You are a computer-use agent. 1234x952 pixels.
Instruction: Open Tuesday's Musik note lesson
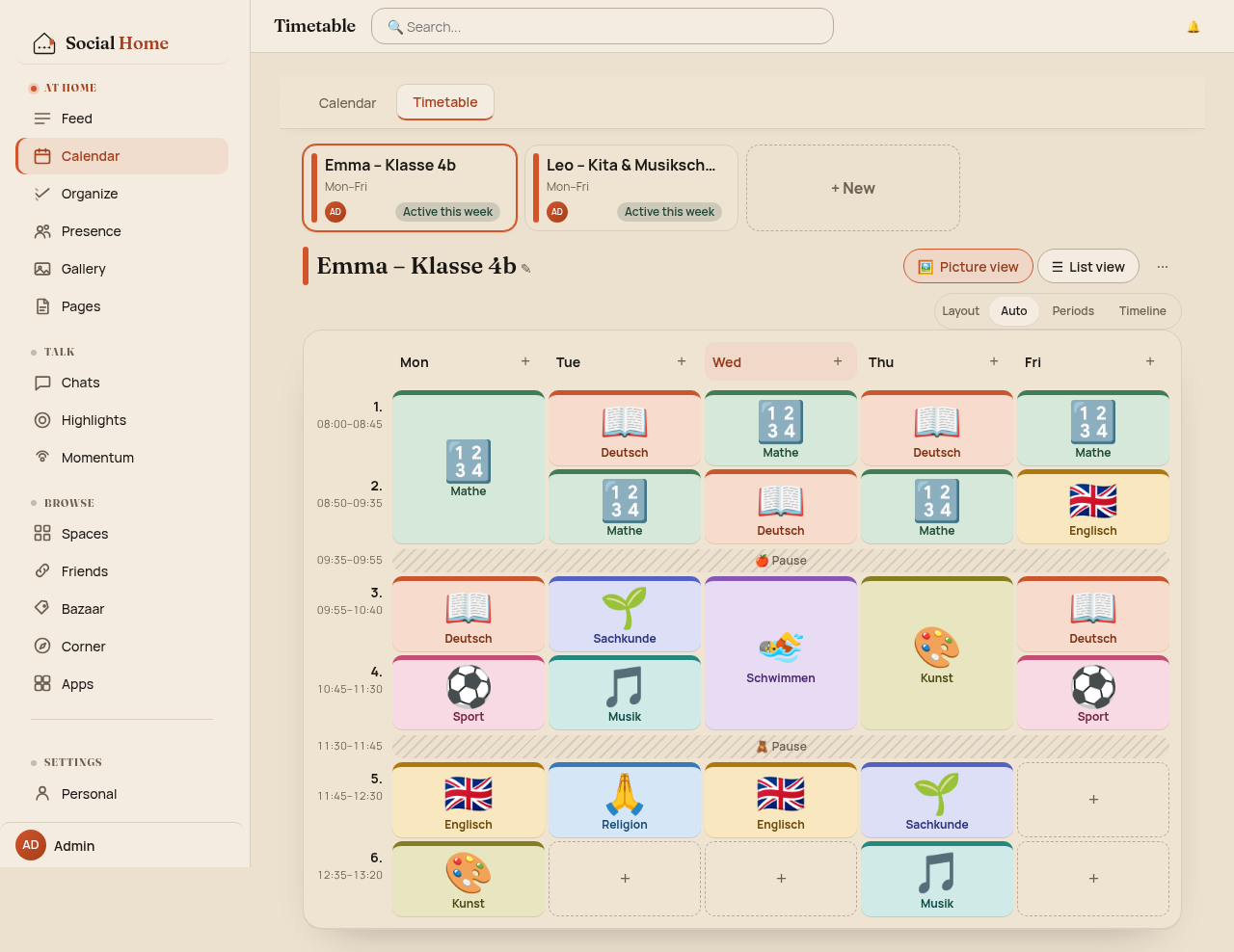point(625,693)
